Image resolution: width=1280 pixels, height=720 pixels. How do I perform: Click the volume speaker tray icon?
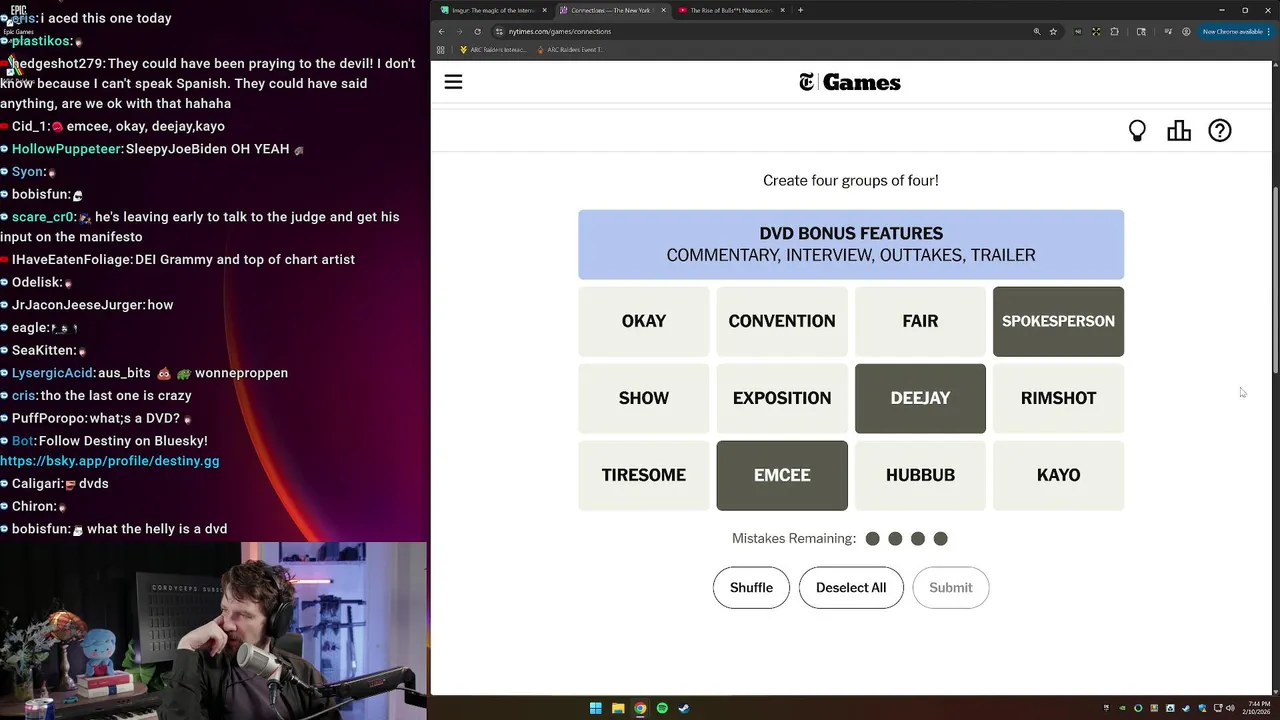pos(1230,708)
